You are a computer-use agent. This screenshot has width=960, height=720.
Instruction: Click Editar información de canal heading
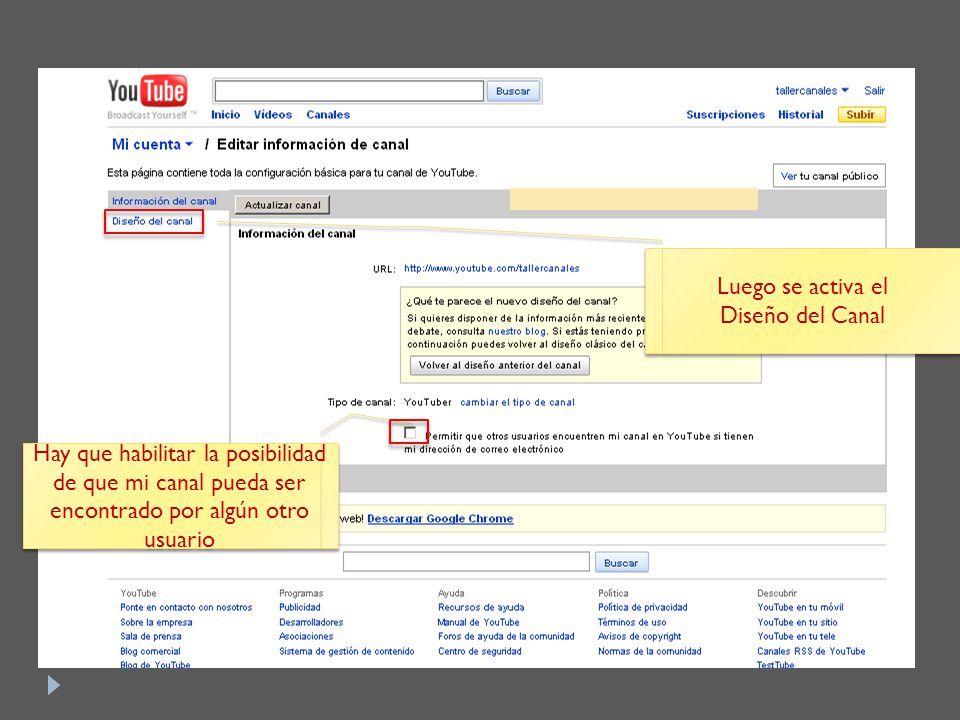pos(313,144)
